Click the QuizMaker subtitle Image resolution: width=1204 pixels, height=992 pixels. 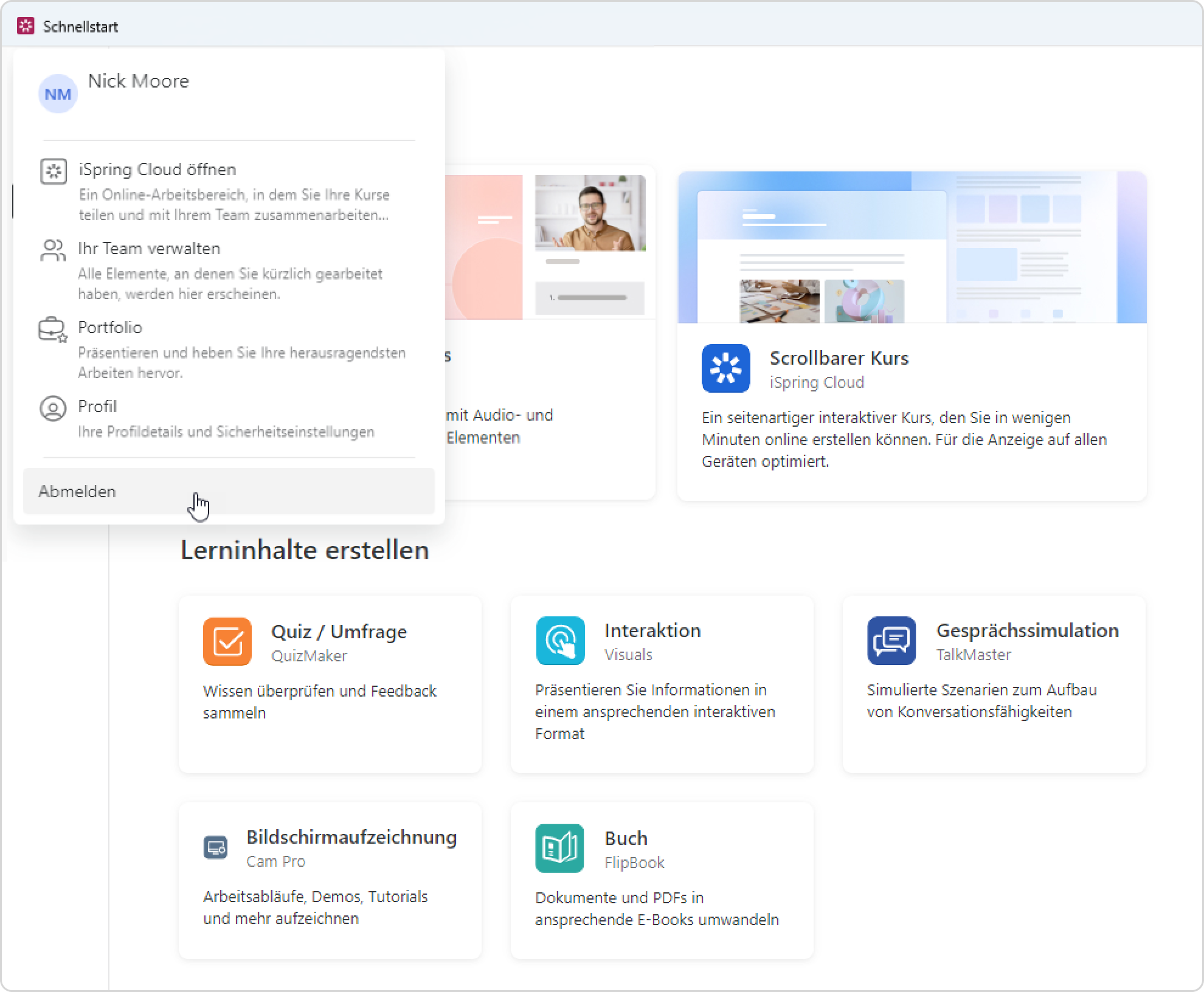coord(309,656)
